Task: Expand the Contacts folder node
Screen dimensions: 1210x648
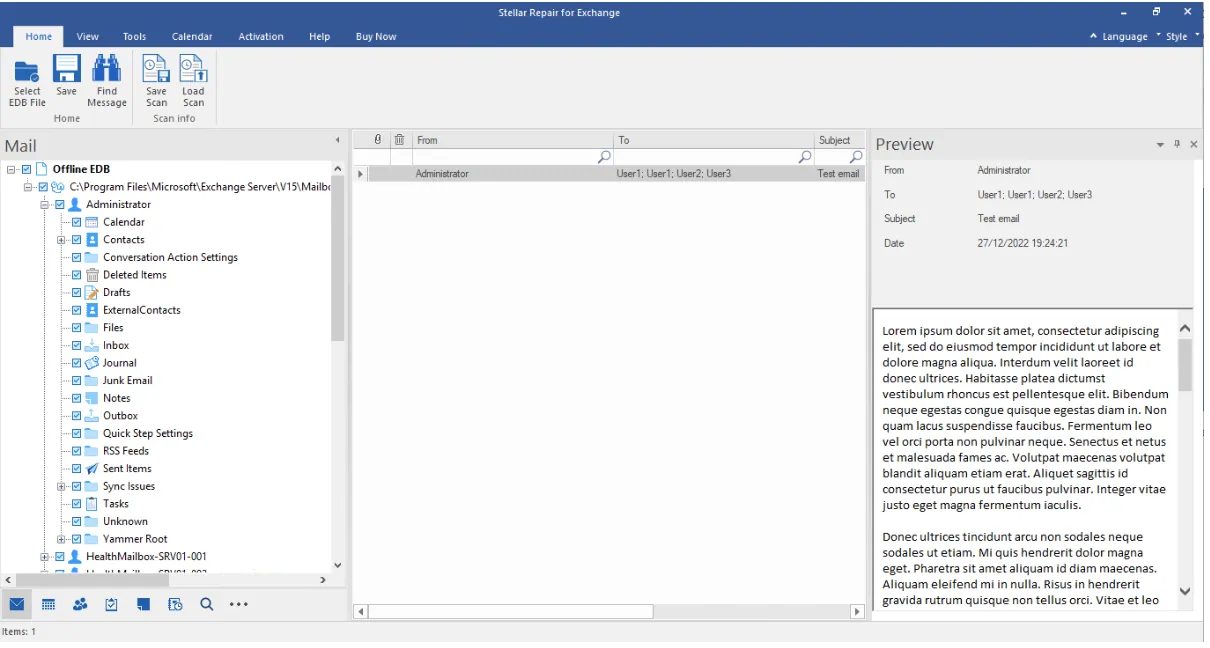Action: coord(61,240)
